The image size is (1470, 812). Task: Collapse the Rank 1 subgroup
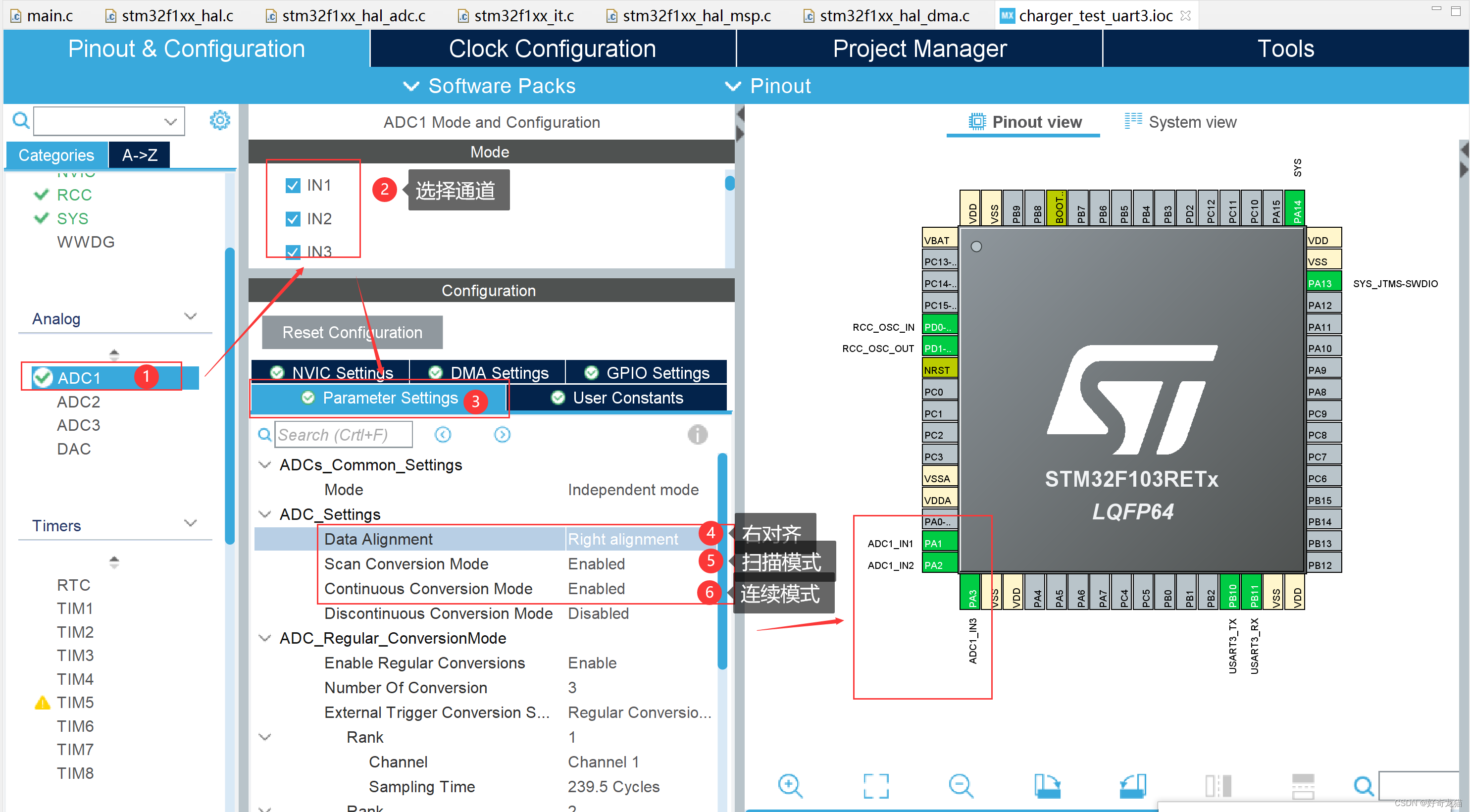tap(265, 737)
